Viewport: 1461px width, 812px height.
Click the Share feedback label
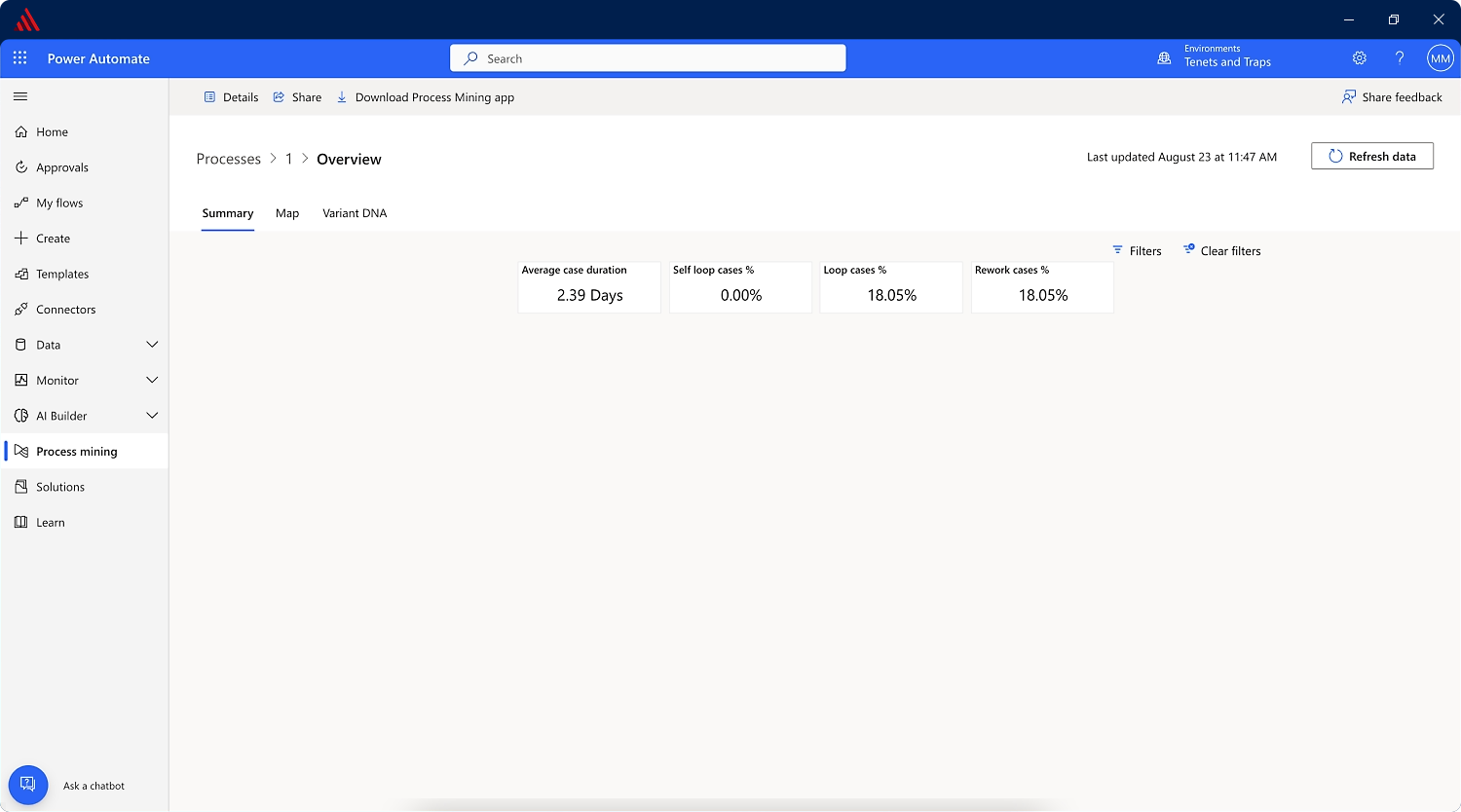tap(1402, 97)
